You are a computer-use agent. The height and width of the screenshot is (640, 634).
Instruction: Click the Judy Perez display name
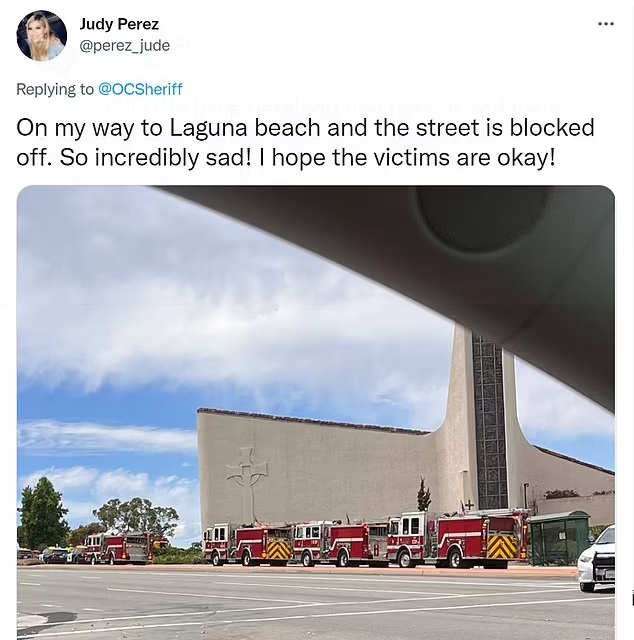pos(119,24)
